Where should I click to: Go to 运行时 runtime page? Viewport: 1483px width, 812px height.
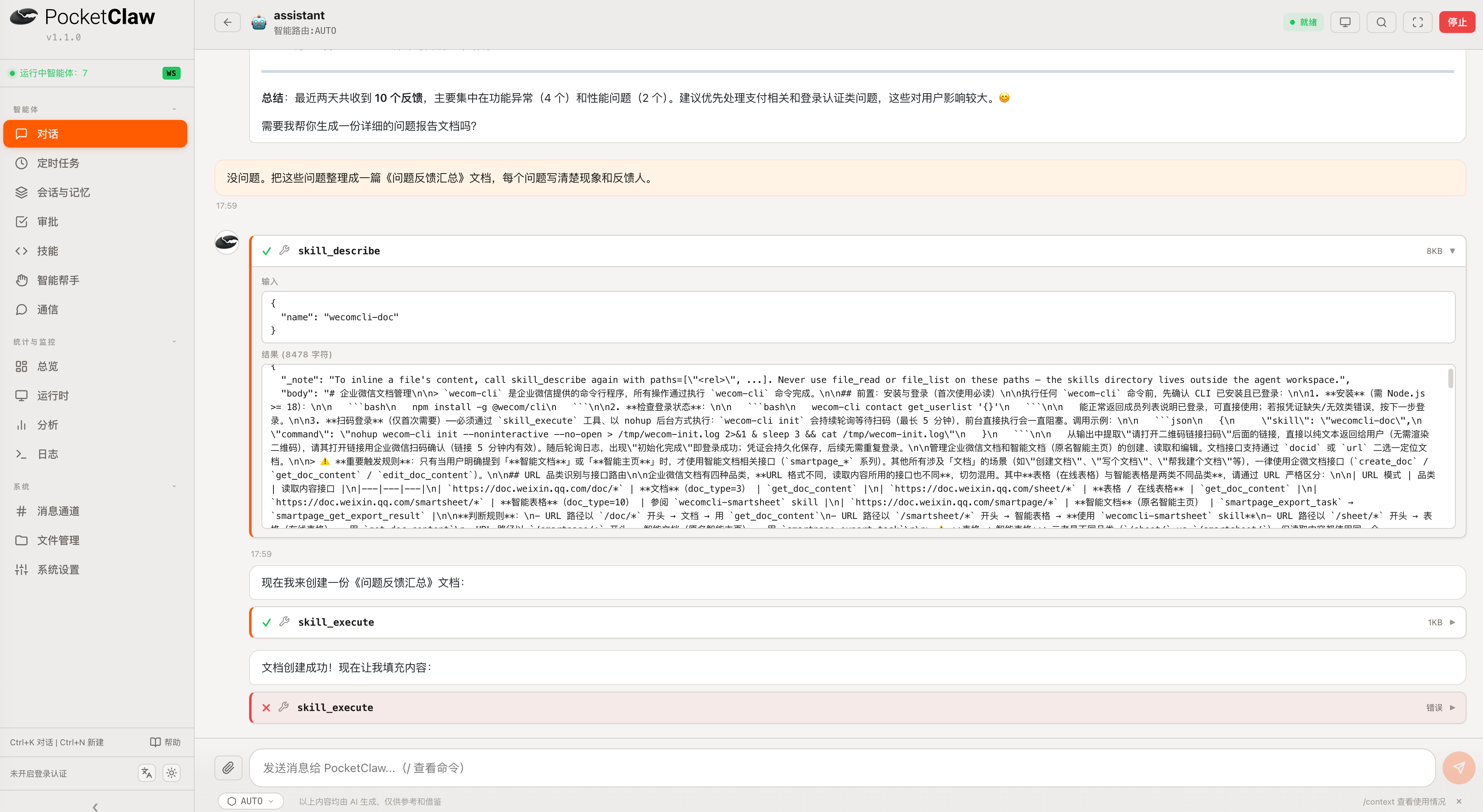96,395
